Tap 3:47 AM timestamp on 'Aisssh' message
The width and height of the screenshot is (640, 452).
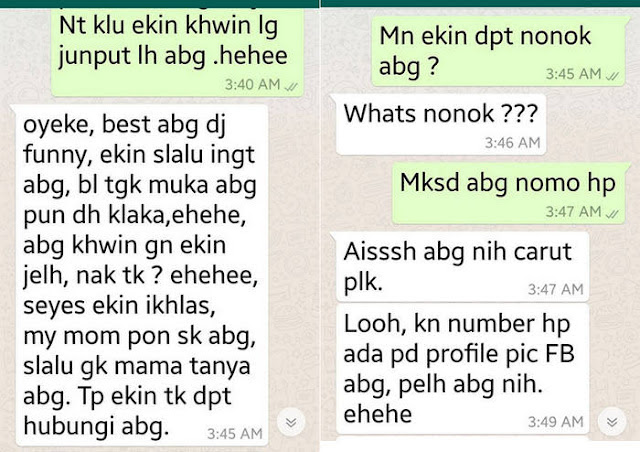(556, 289)
